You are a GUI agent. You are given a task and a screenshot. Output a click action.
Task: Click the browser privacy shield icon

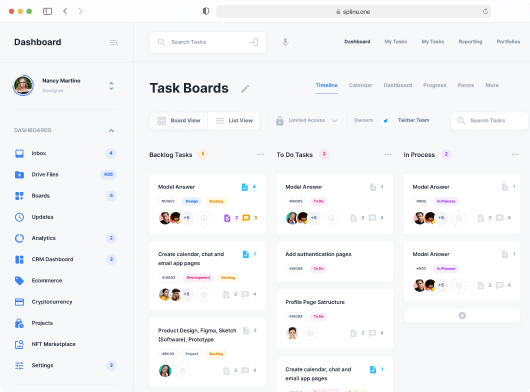(206, 11)
